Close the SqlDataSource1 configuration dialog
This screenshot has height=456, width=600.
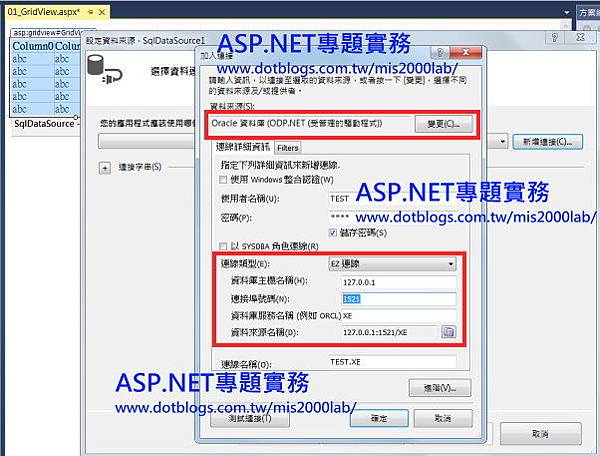(x=580, y=37)
